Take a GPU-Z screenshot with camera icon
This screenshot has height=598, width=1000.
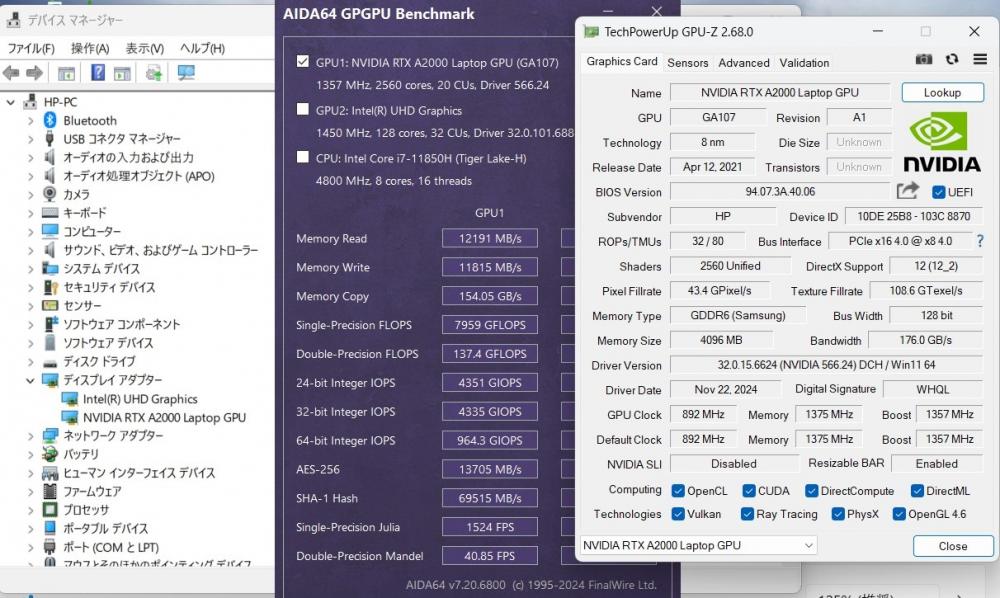click(924, 61)
